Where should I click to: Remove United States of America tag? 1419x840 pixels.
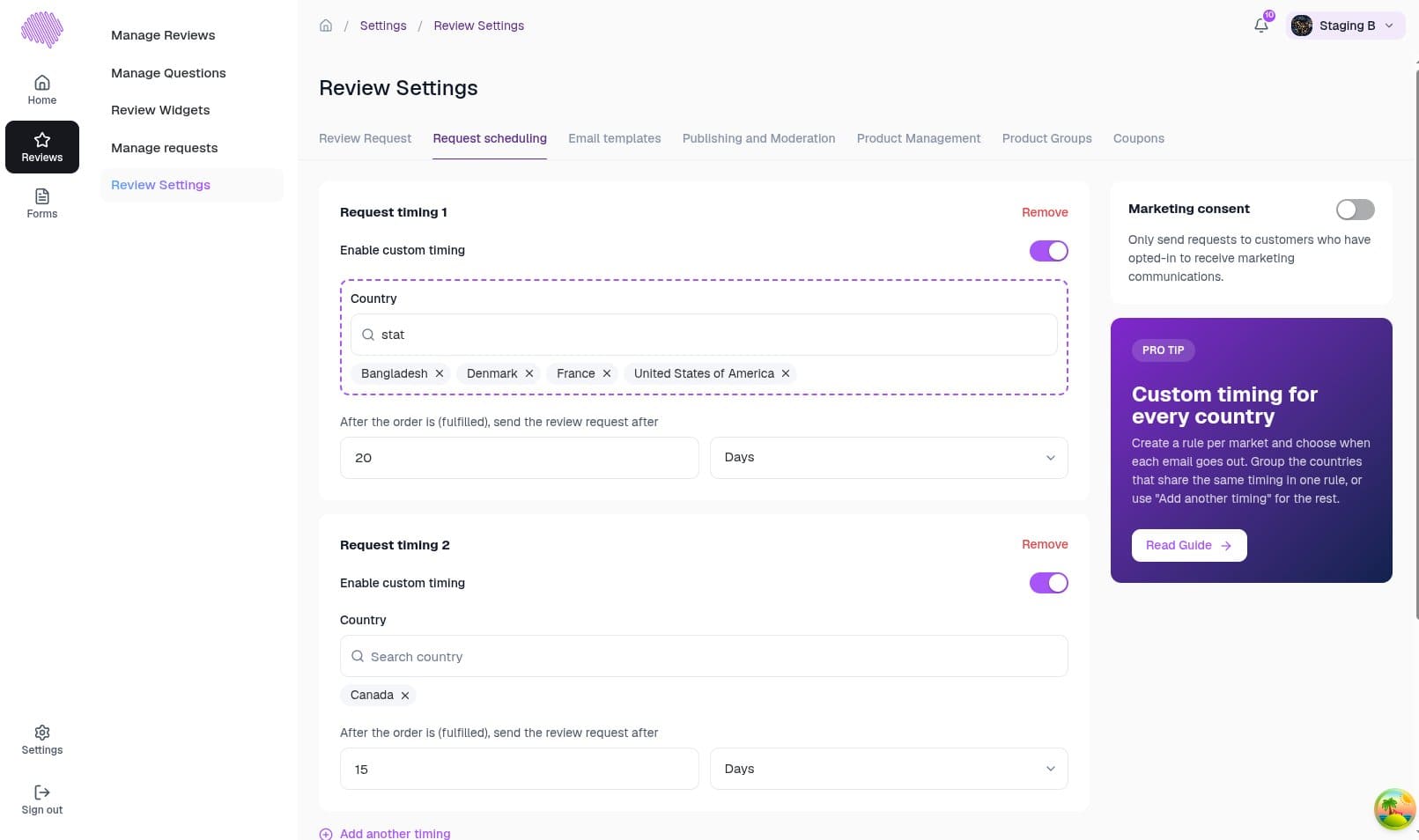coord(786,373)
